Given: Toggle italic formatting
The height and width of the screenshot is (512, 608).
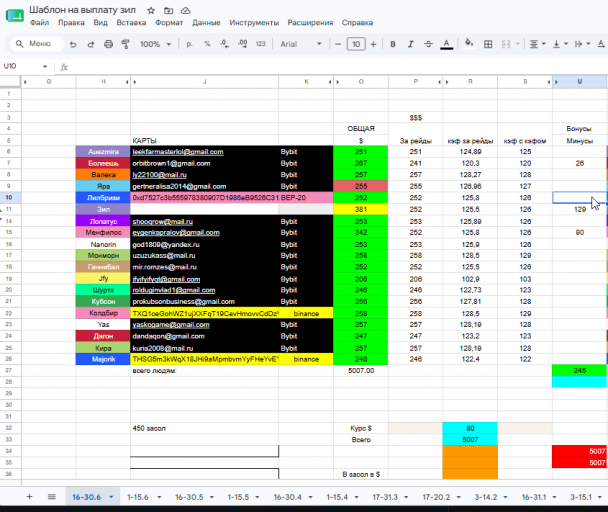Looking at the screenshot, I should [x=410, y=44].
